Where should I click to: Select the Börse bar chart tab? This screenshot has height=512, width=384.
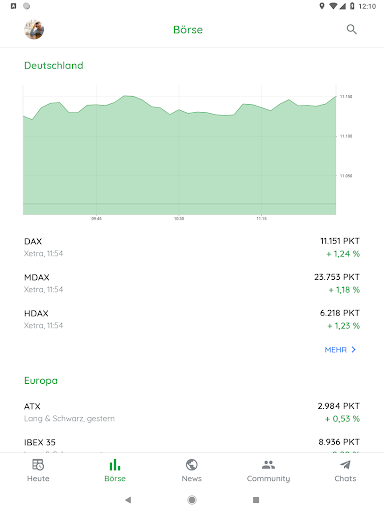(115, 470)
